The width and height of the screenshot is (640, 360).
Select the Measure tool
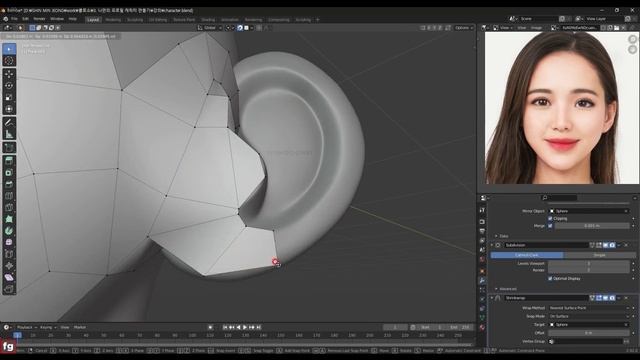9,134
